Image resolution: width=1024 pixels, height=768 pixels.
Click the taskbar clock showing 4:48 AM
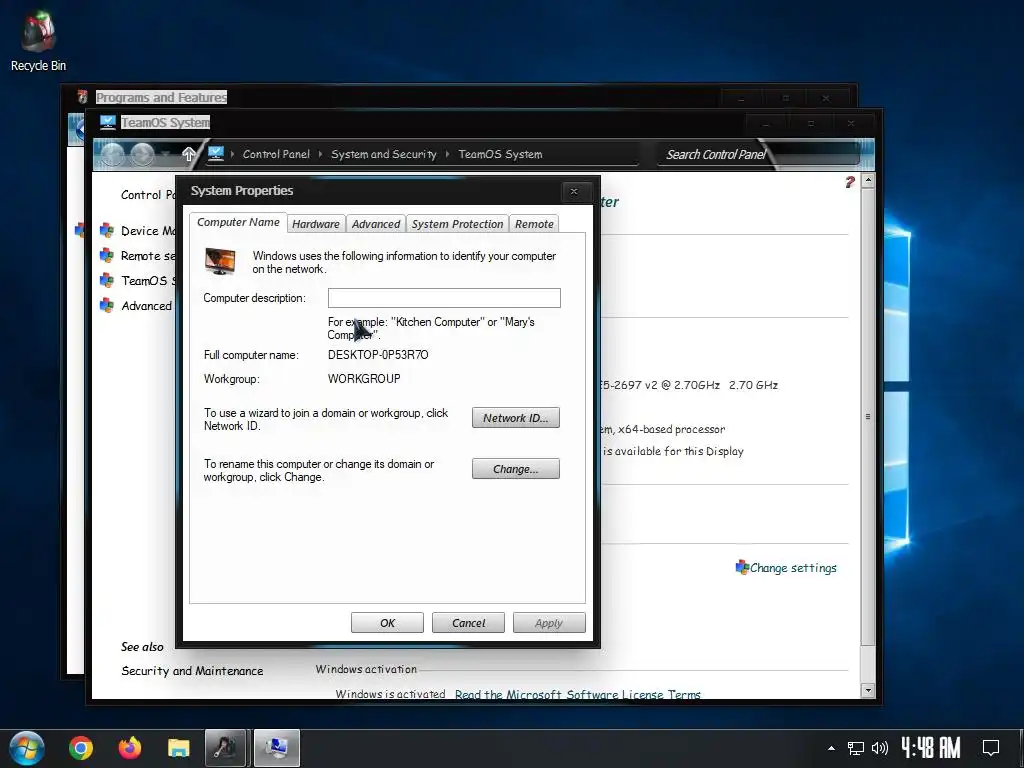click(931, 748)
